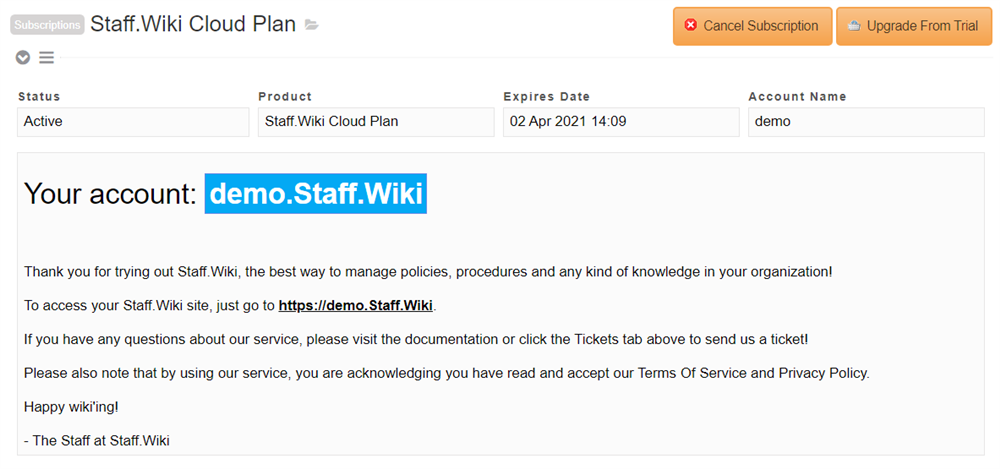Viewport: 1000px width, 469px height.
Task: Select the Status field showing Active
Action: [133, 122]
